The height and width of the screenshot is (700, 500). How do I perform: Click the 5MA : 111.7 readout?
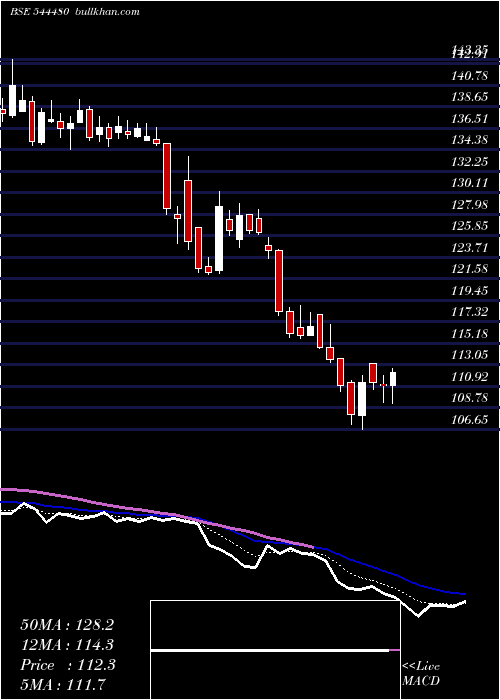(x=63, y=685)
